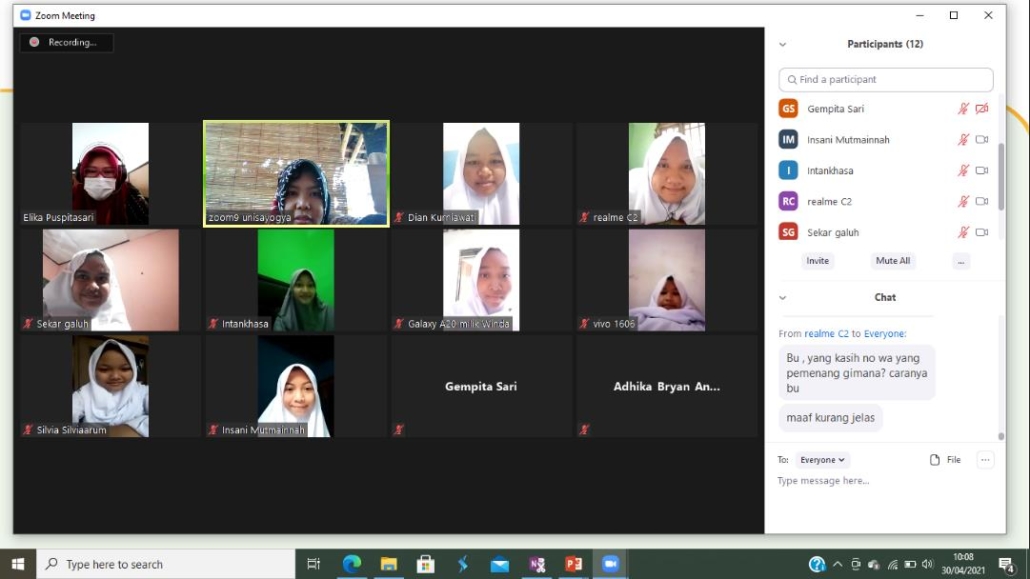Select Intankhasa's video tile
The width and height of the screenshot is (1030, 579).
click(296, 280)
